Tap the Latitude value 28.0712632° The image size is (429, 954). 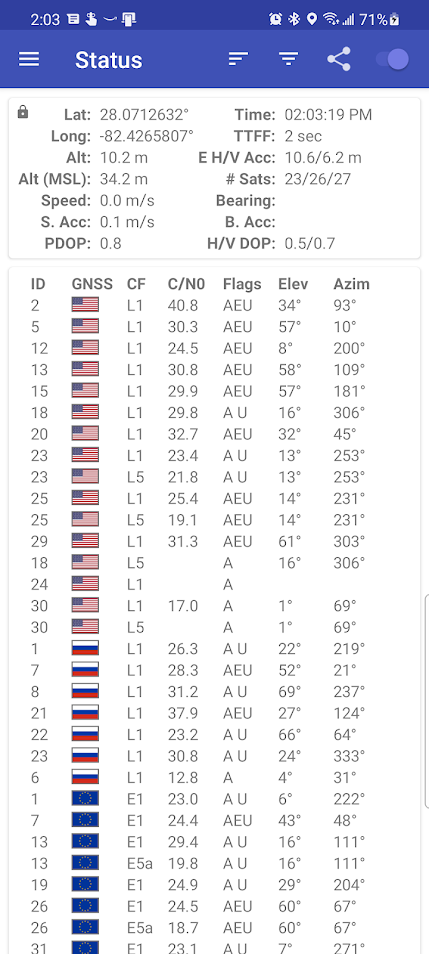[144, 114]
